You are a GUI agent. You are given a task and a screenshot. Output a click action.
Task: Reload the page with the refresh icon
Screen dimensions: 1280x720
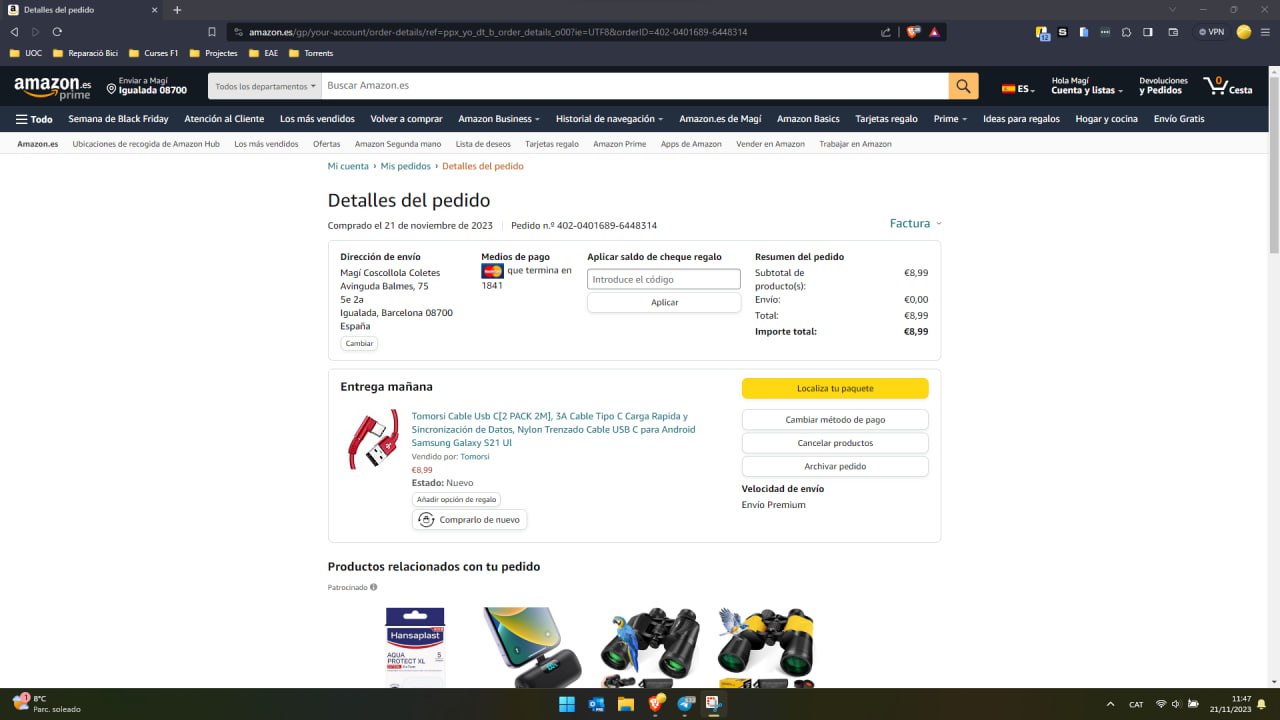[x=57, y=32]
